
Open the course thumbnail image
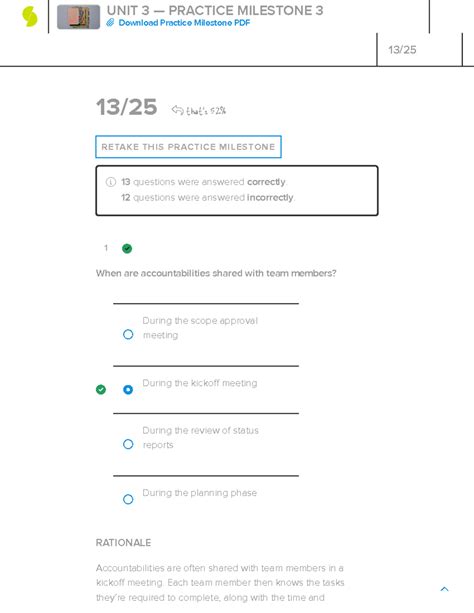click(x=78, y=17)
